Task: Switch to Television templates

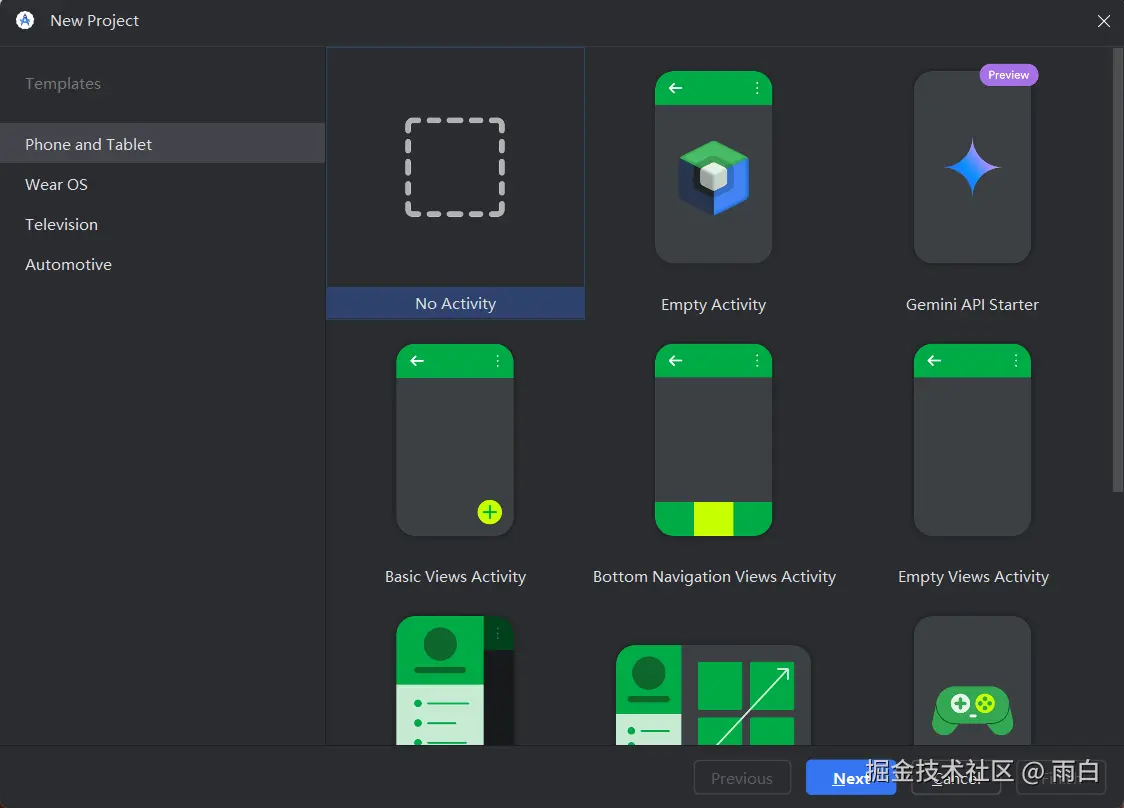Action: (163, 224)
